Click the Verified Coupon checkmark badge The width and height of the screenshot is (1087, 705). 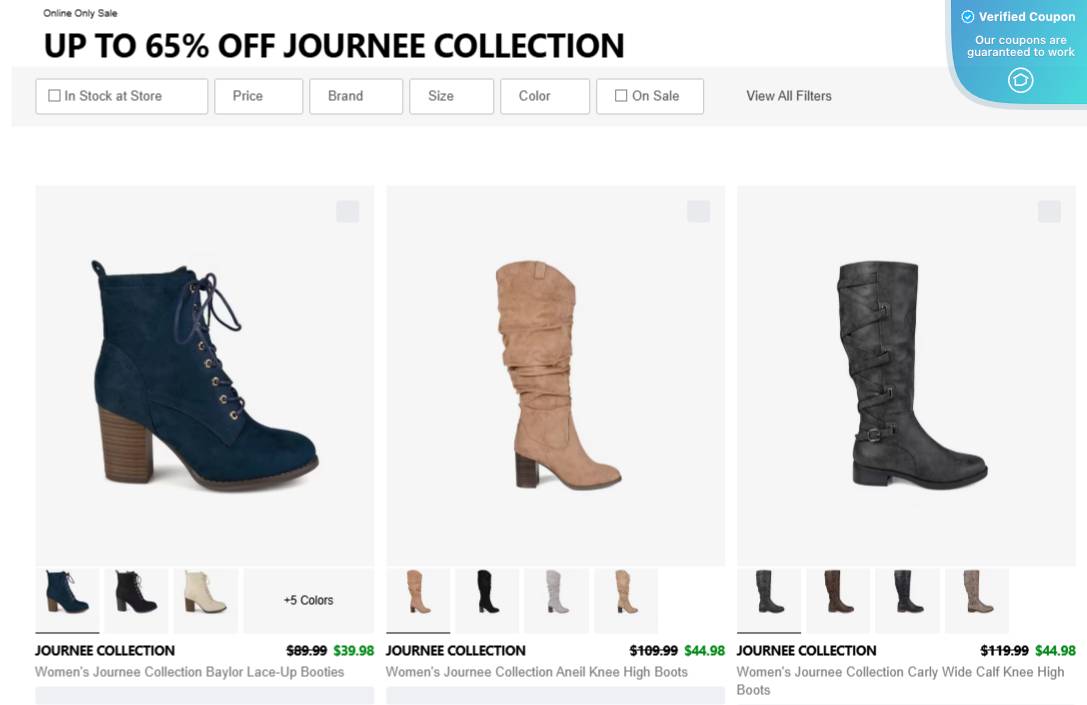click(x=967, y=17)
